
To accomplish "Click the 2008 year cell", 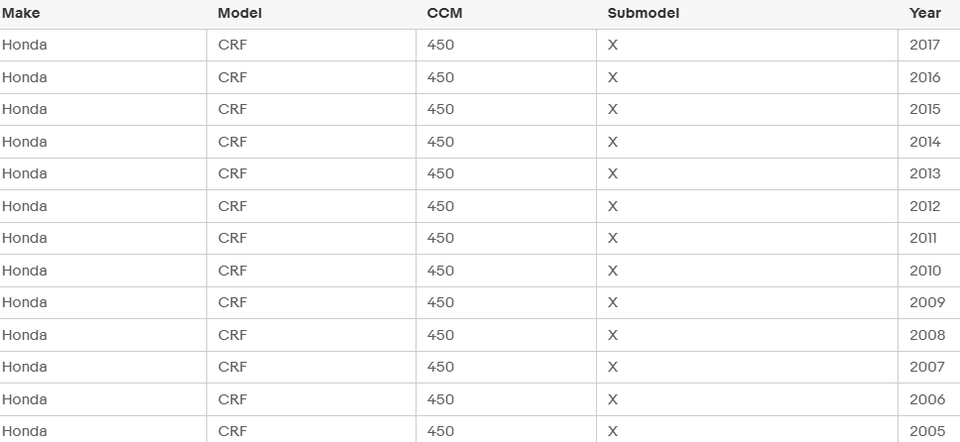I will coord(925,335).
